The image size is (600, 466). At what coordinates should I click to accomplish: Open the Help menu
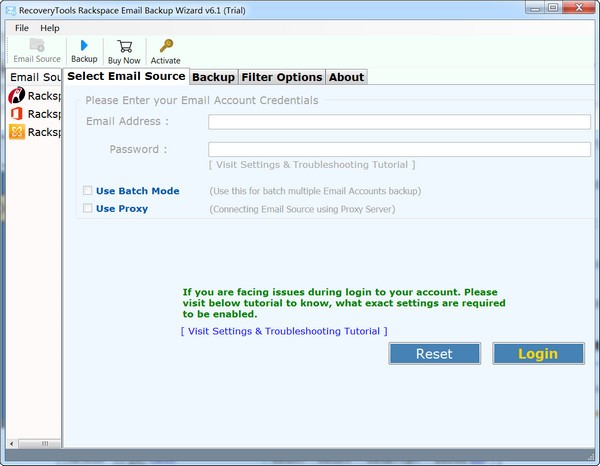point(50,28)
